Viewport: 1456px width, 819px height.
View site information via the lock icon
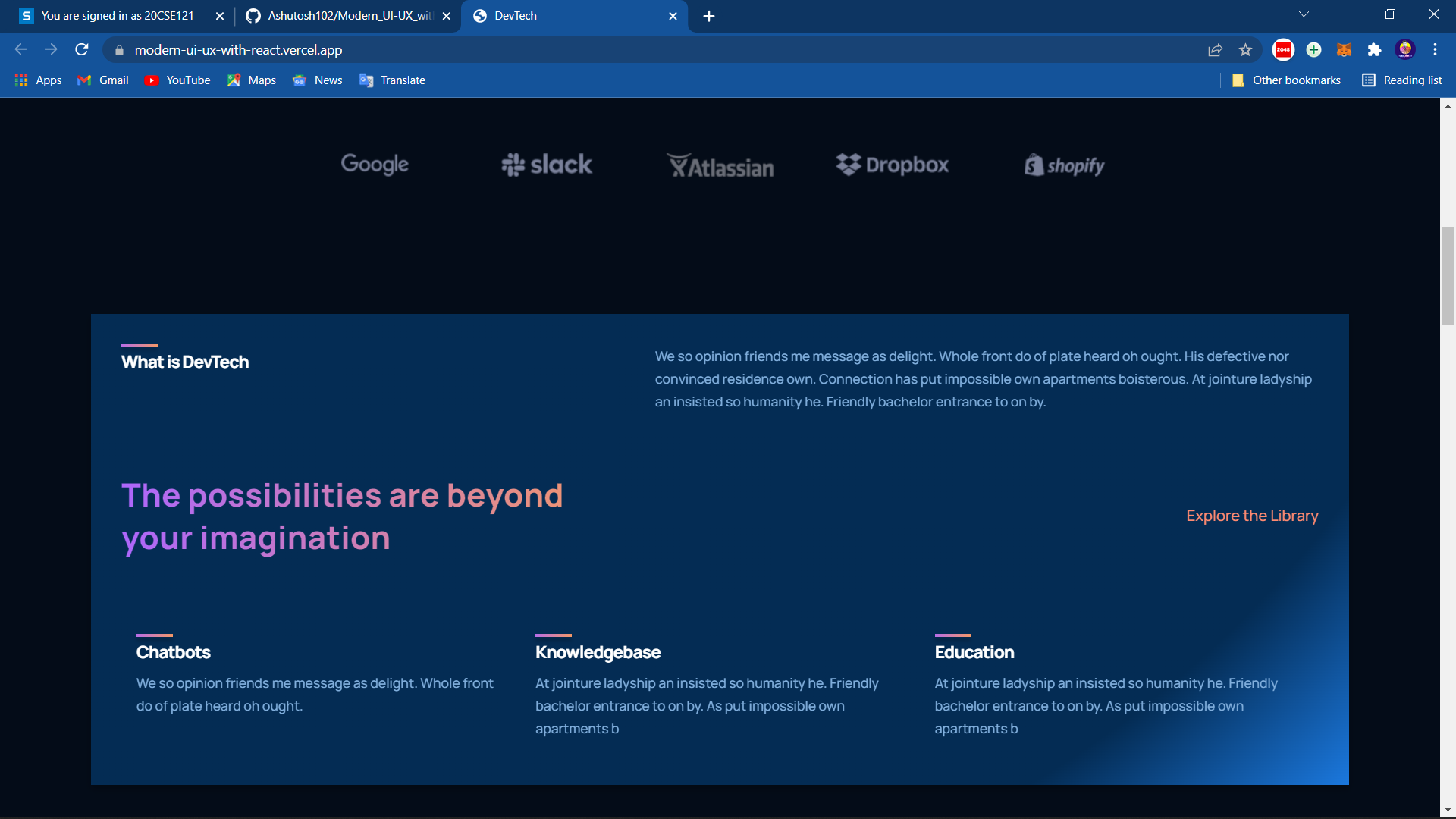tap(119, 50)
